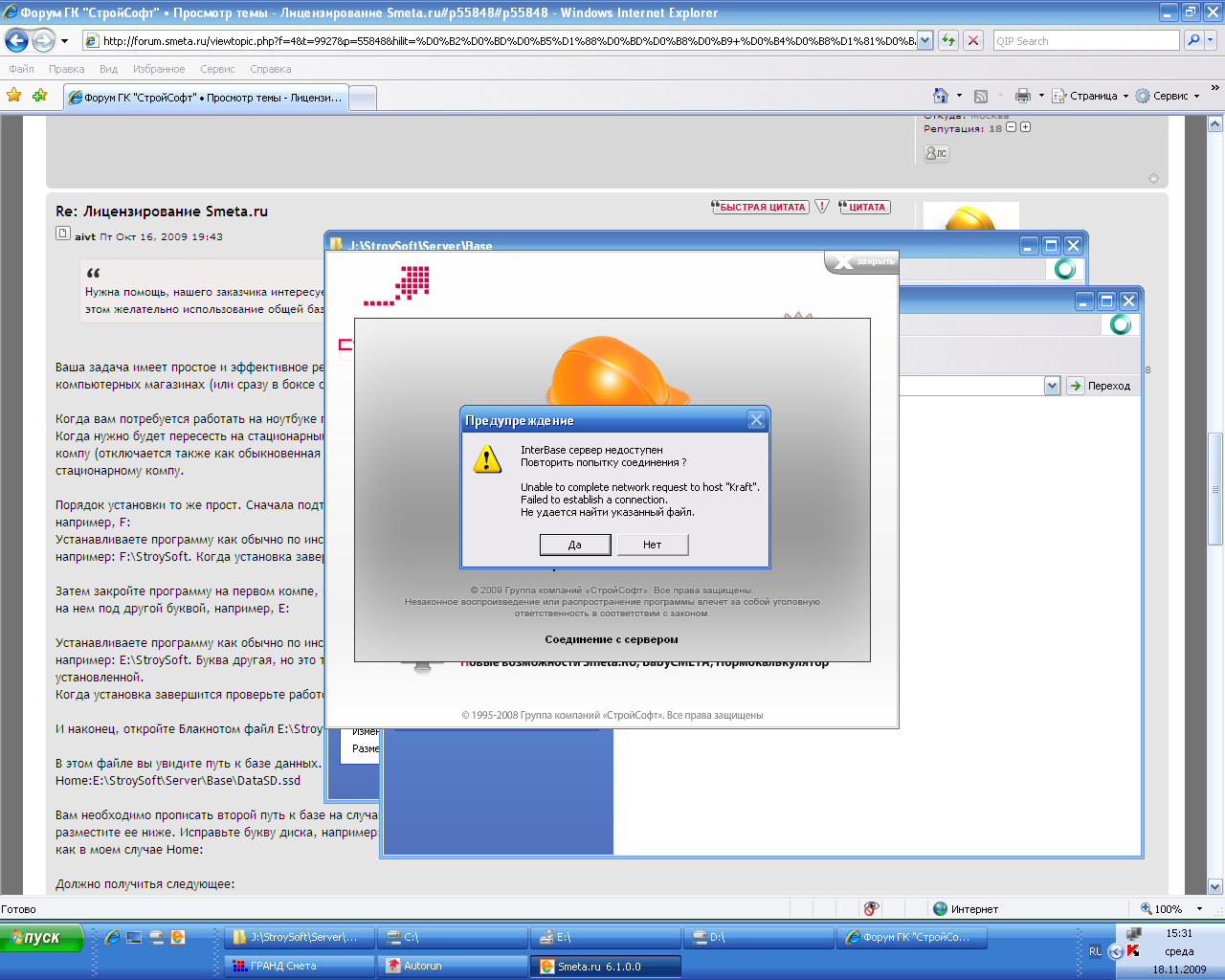Click the post icon before author "aivt"
1225x980 pixels.
62,234
